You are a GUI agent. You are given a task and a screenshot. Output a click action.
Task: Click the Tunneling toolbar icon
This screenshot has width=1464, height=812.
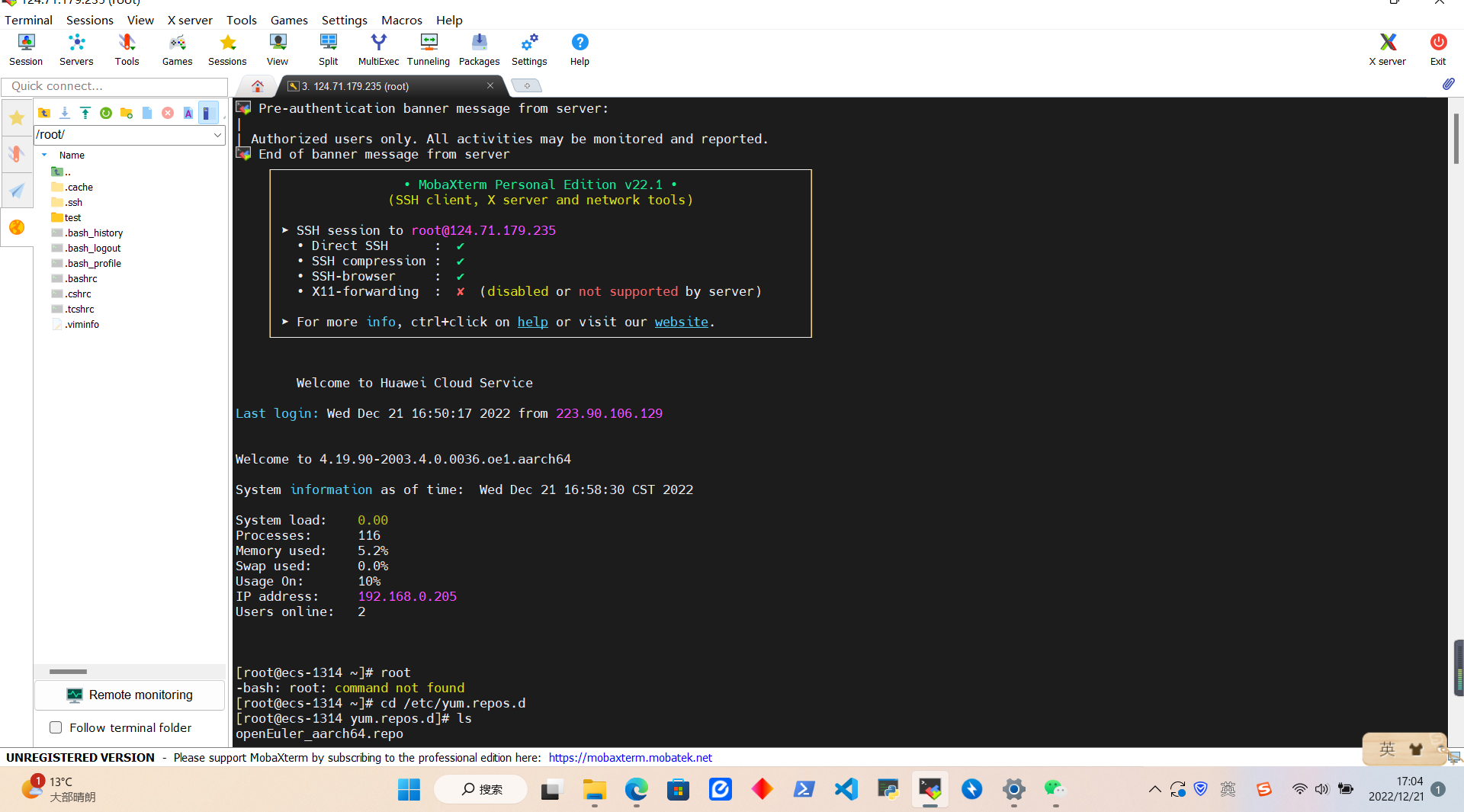(x=428, y=49)
